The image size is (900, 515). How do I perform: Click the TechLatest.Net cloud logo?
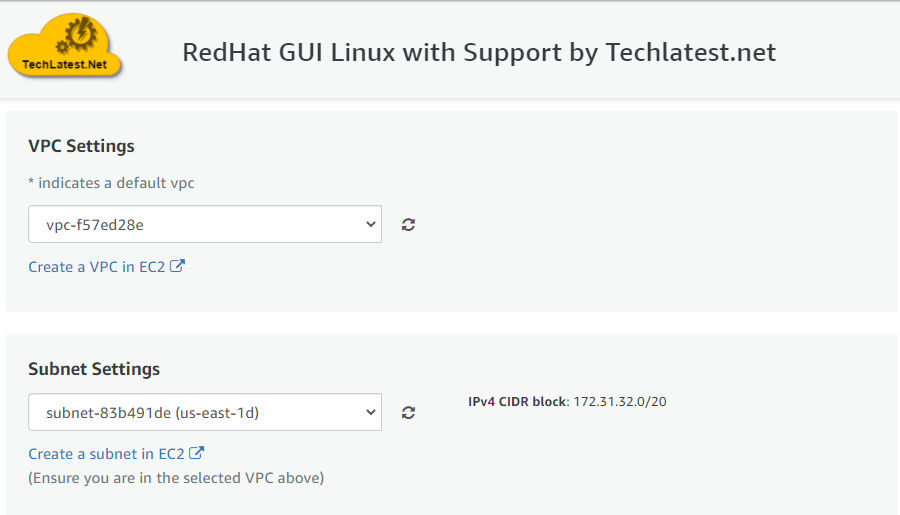(64, 47)
